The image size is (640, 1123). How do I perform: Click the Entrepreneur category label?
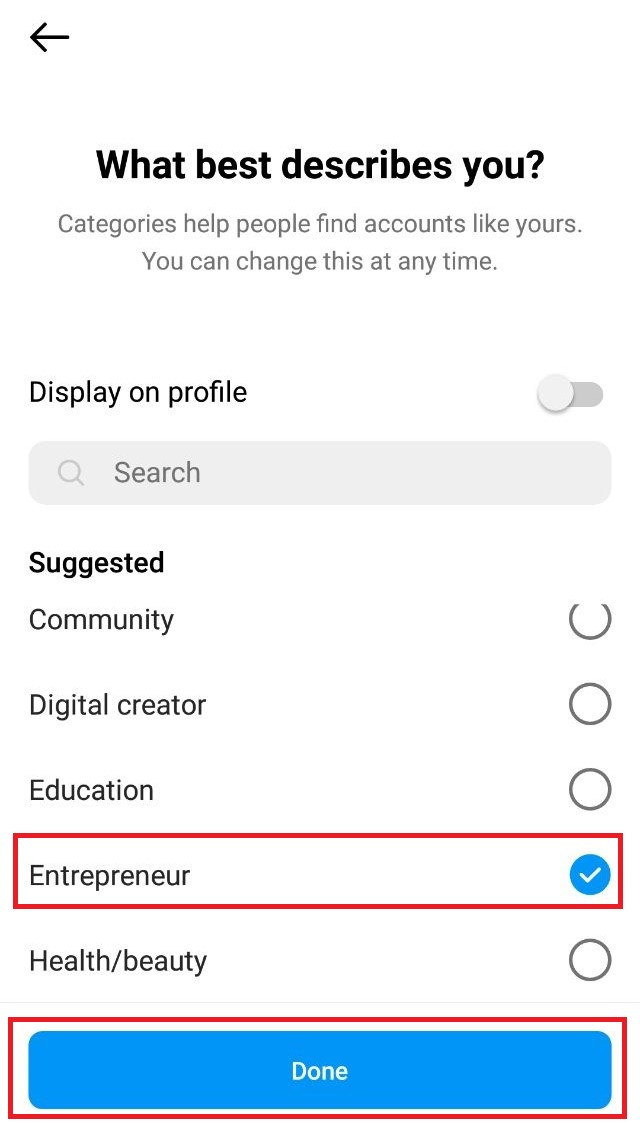(109, 876)
